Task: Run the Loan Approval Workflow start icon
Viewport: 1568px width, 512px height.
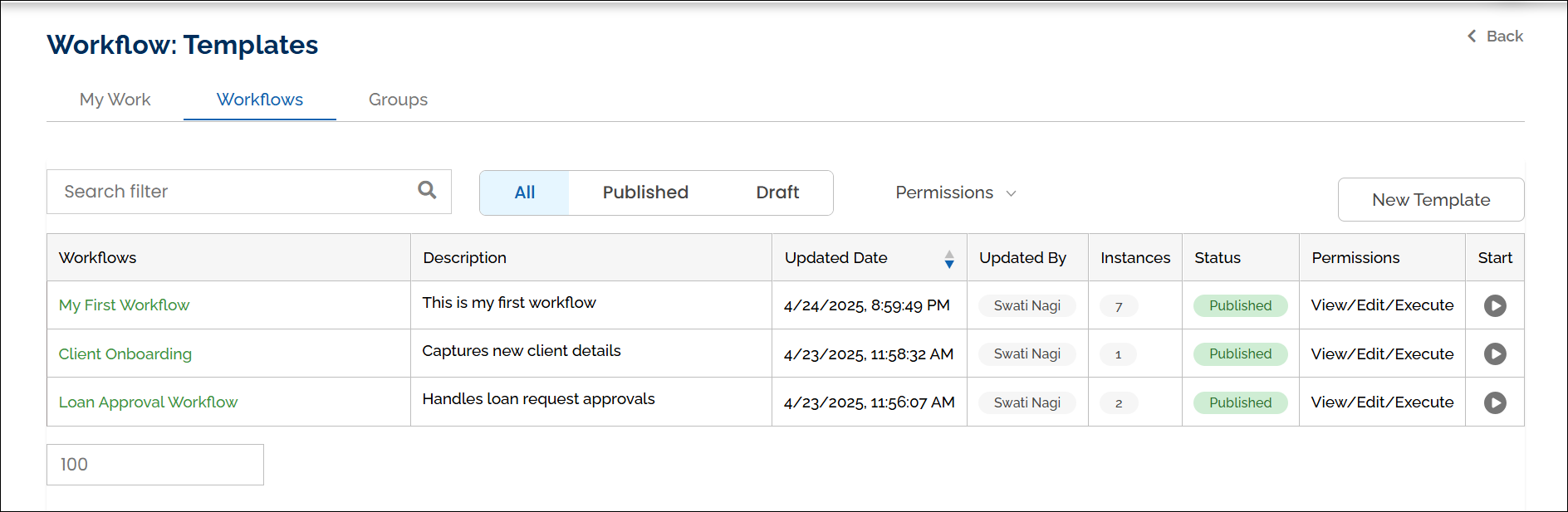Action: pos(1495,402)
